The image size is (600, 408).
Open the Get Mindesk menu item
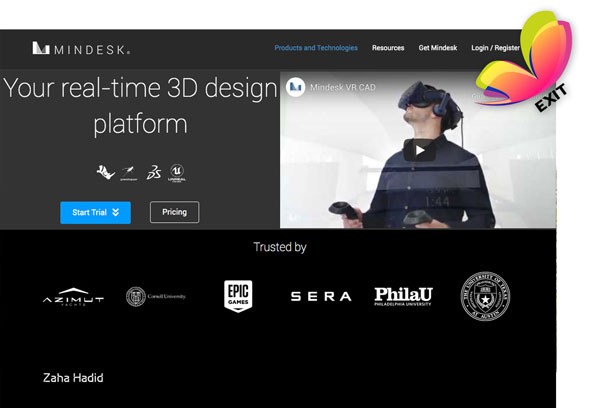coord(438,48)
